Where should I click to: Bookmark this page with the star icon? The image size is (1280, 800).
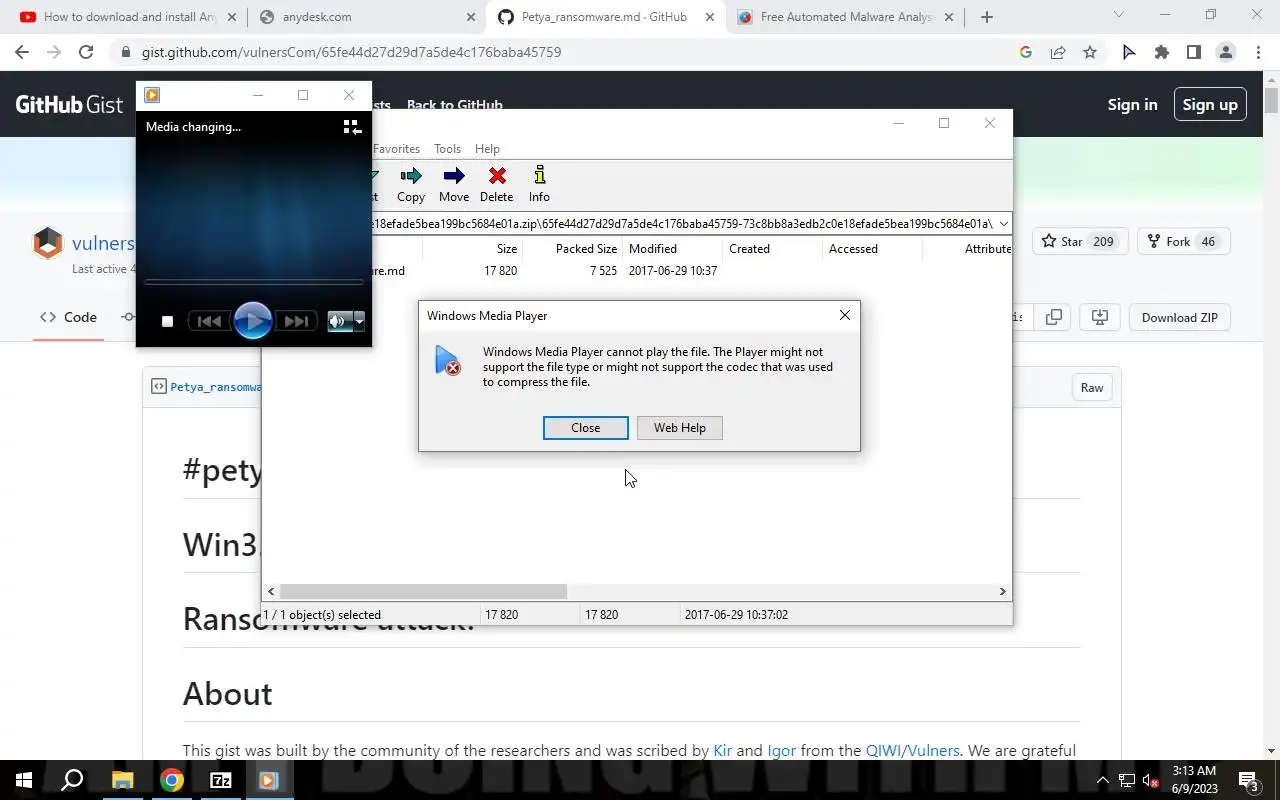1090,52
